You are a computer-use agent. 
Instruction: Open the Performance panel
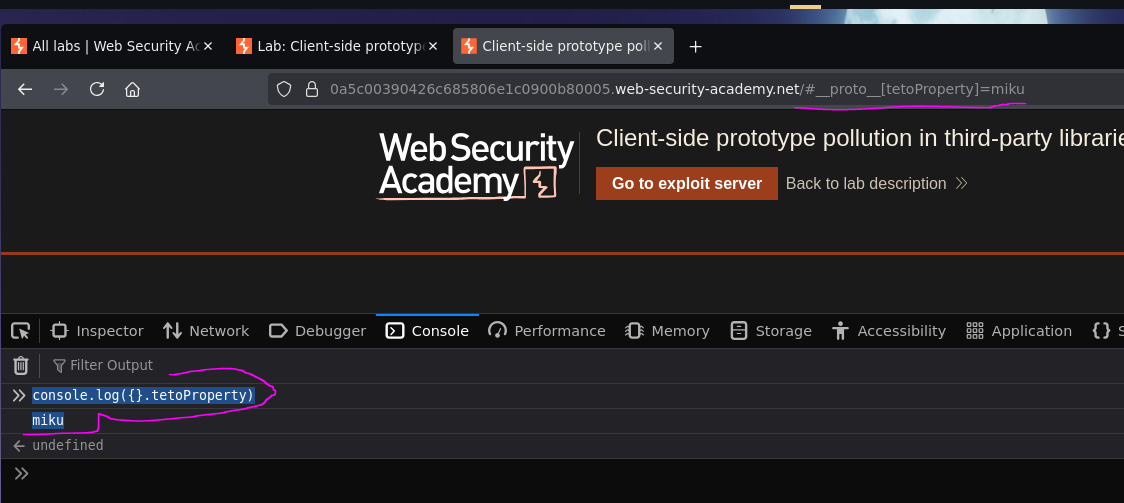(x=547, y=331)
